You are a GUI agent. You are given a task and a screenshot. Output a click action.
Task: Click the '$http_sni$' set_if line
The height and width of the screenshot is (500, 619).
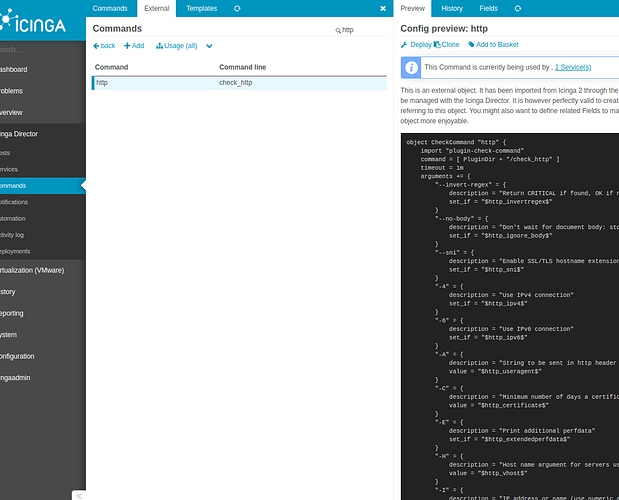(x=486, y=270)
